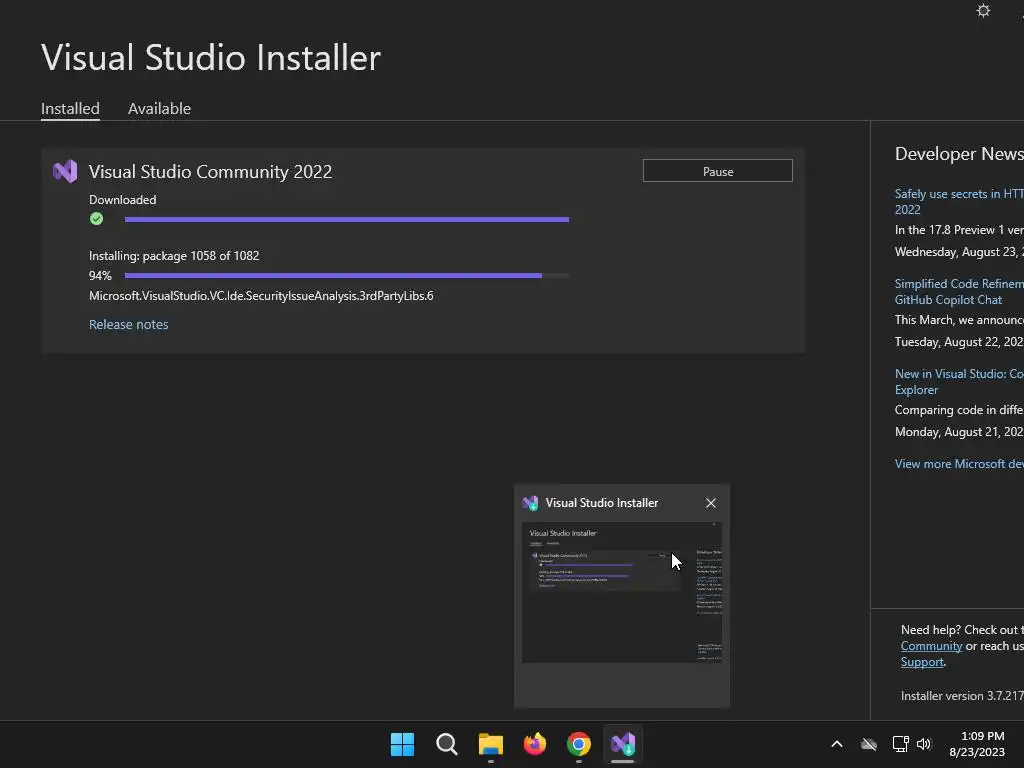Click the Visual Studio Installer main heading
The image size is (1024, 768).
211,57
